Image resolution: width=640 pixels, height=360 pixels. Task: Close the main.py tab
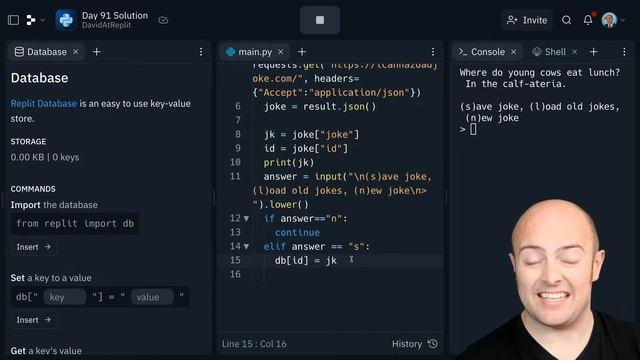point(280,52)
